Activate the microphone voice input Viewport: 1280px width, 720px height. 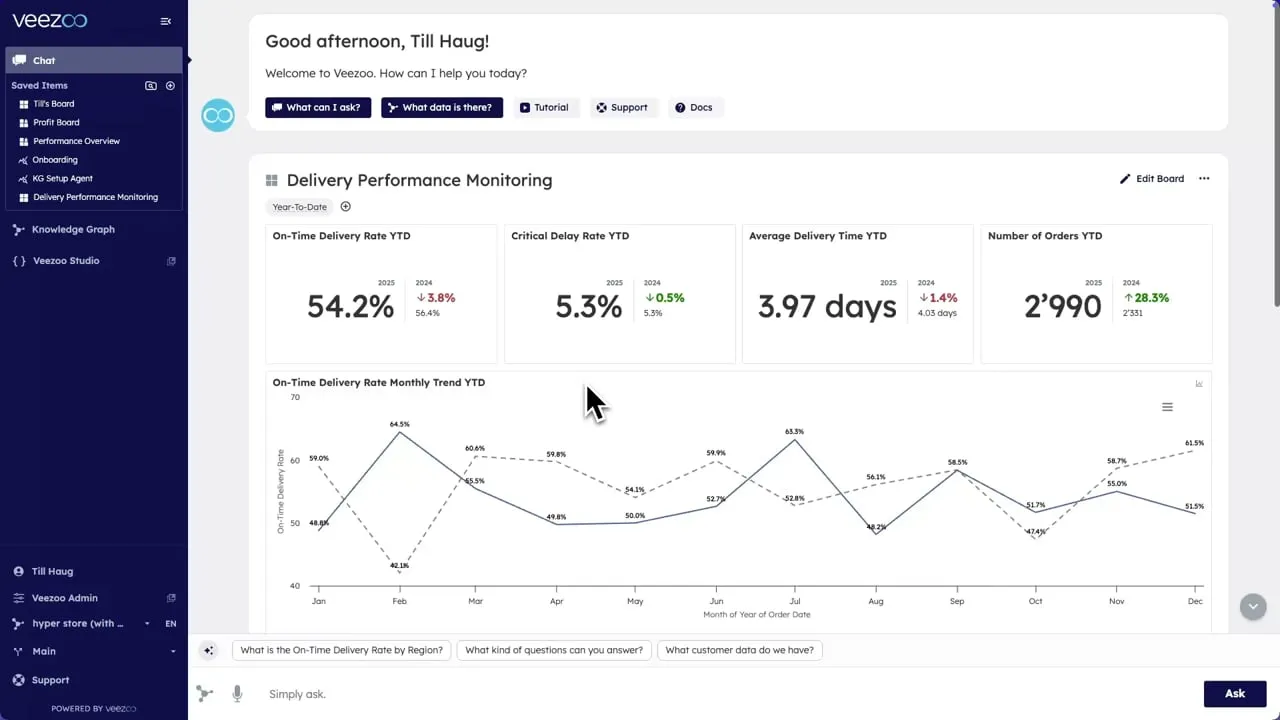237,694
